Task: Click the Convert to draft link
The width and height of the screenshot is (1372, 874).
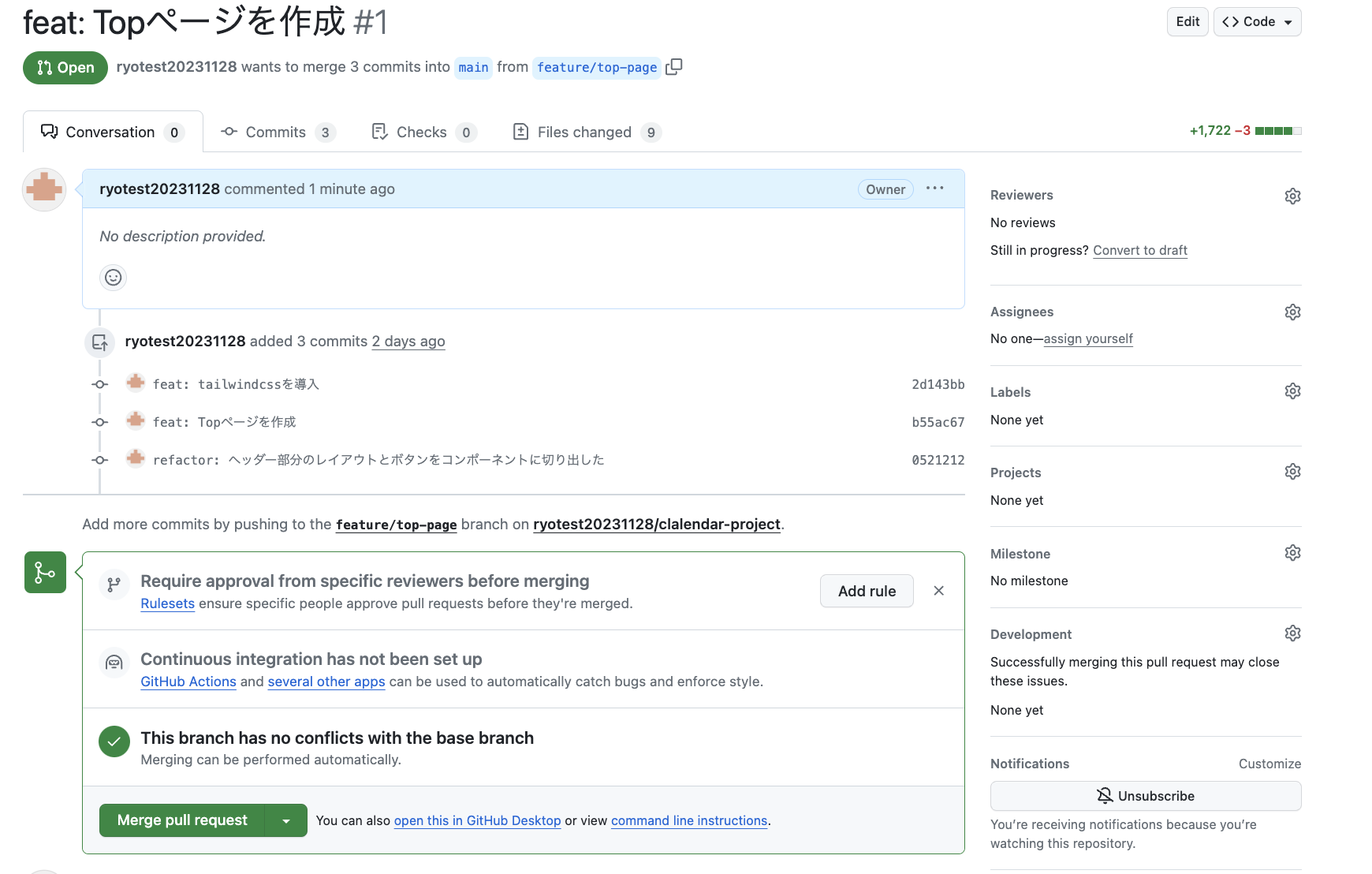Action: tap(1139, 250)
